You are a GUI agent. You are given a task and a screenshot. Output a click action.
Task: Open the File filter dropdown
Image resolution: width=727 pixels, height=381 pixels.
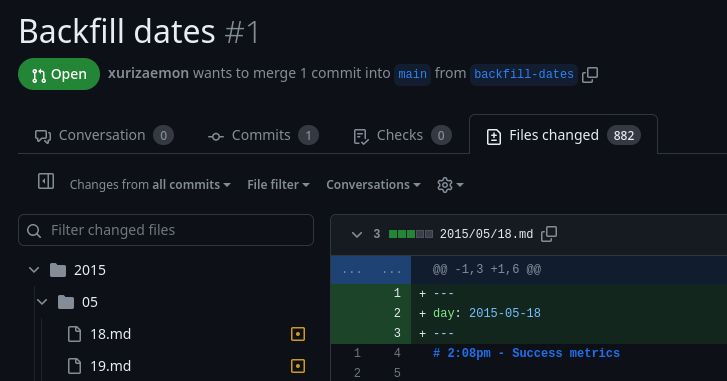[278, 185]
